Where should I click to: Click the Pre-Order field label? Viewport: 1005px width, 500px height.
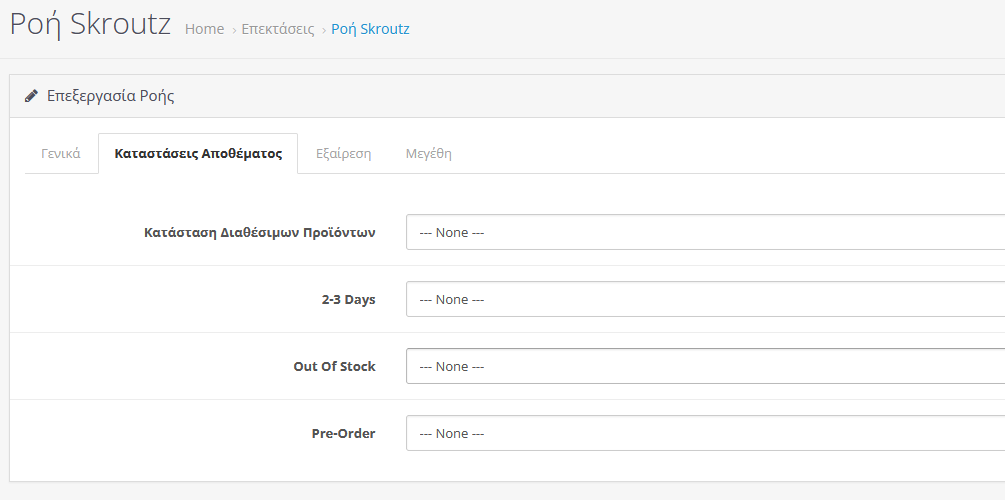pyautogui.click(x=344, y=433)
